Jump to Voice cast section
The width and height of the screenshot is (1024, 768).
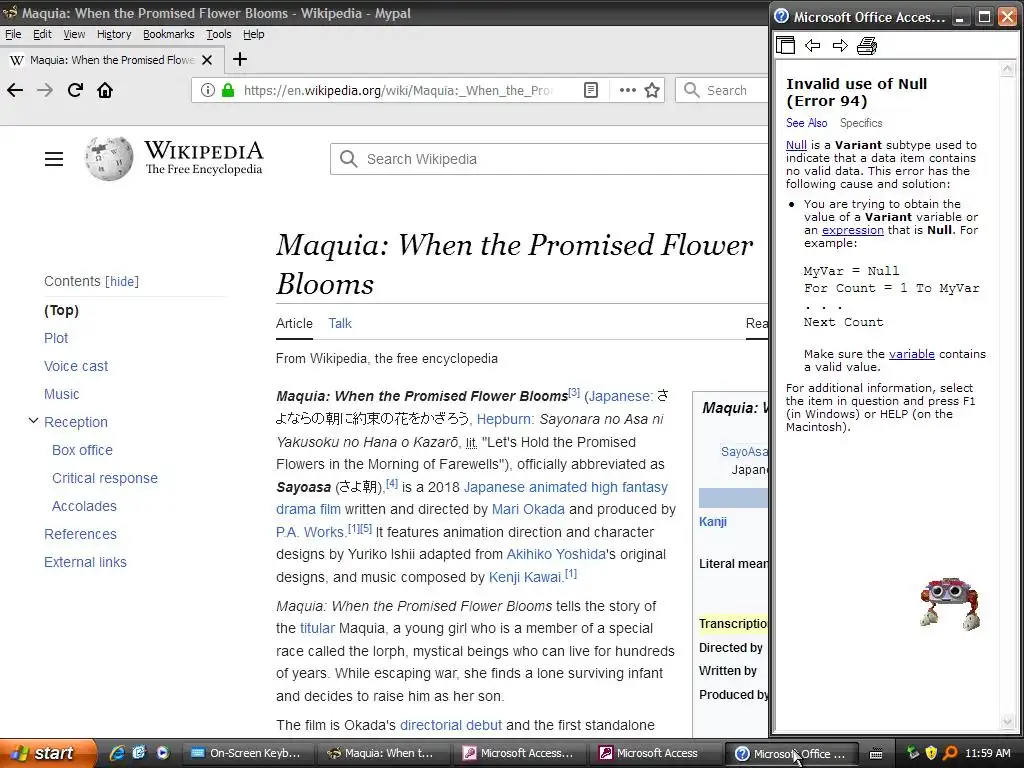click(76, 366)
